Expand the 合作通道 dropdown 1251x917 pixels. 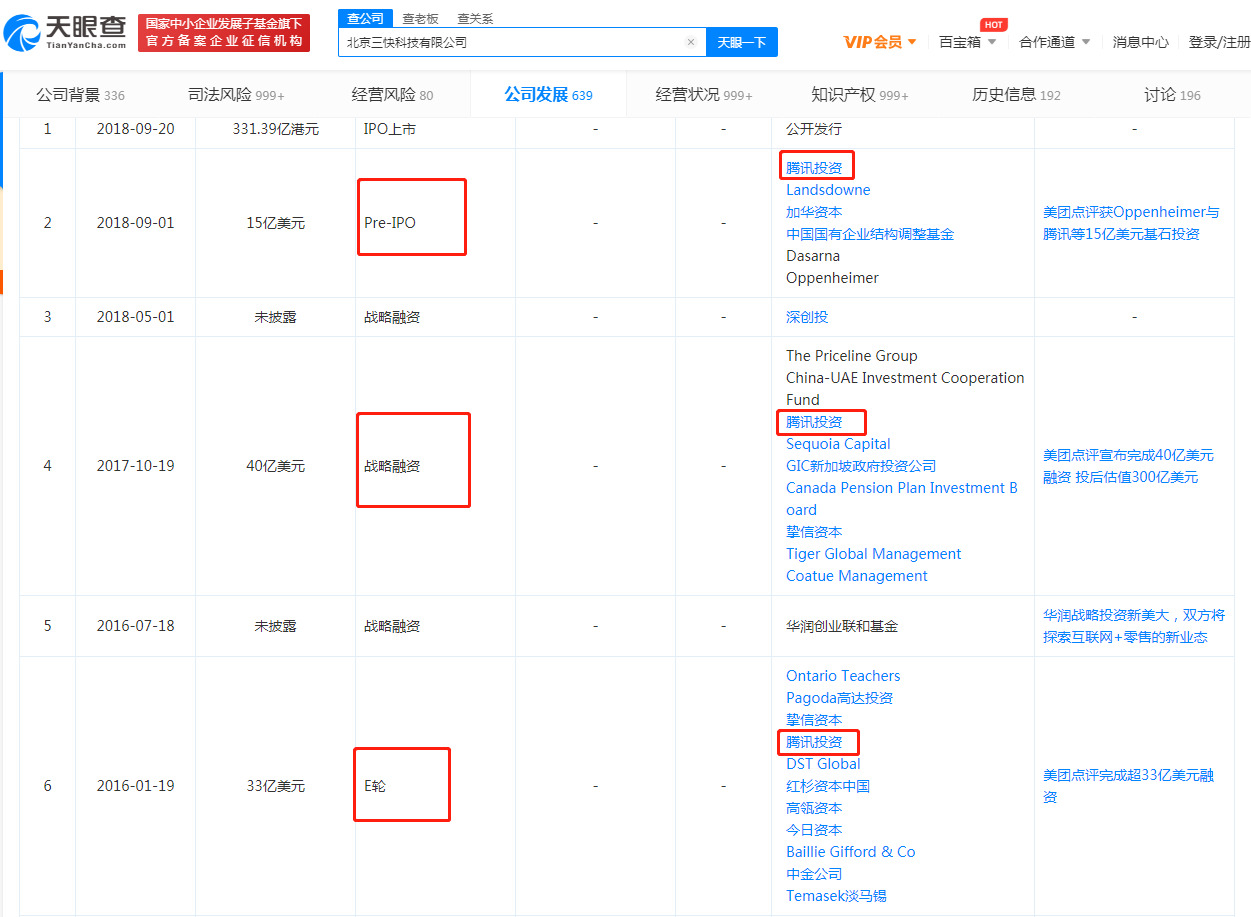[x=1055, y=42]
